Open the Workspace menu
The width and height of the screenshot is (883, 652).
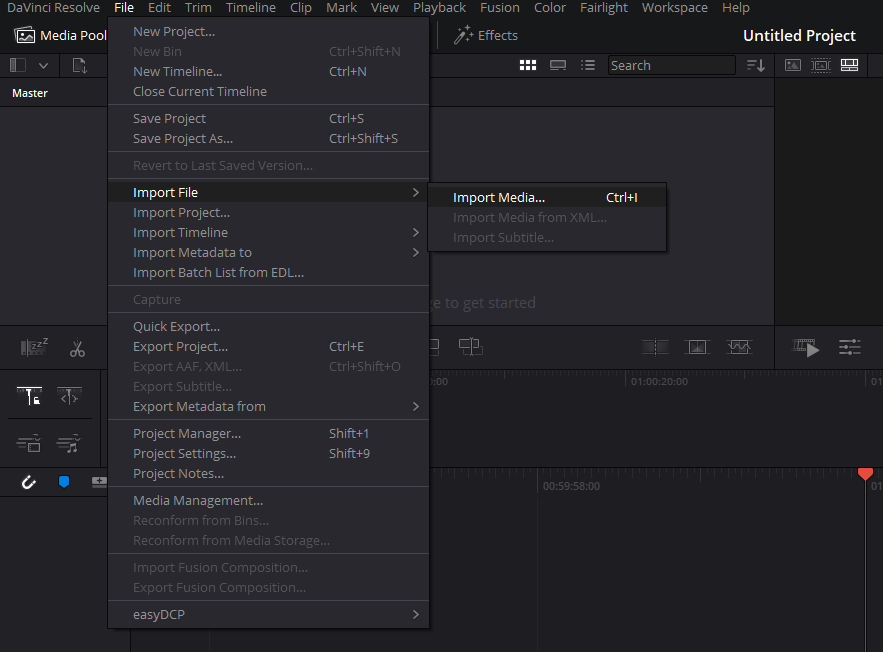tap(675, 8)
